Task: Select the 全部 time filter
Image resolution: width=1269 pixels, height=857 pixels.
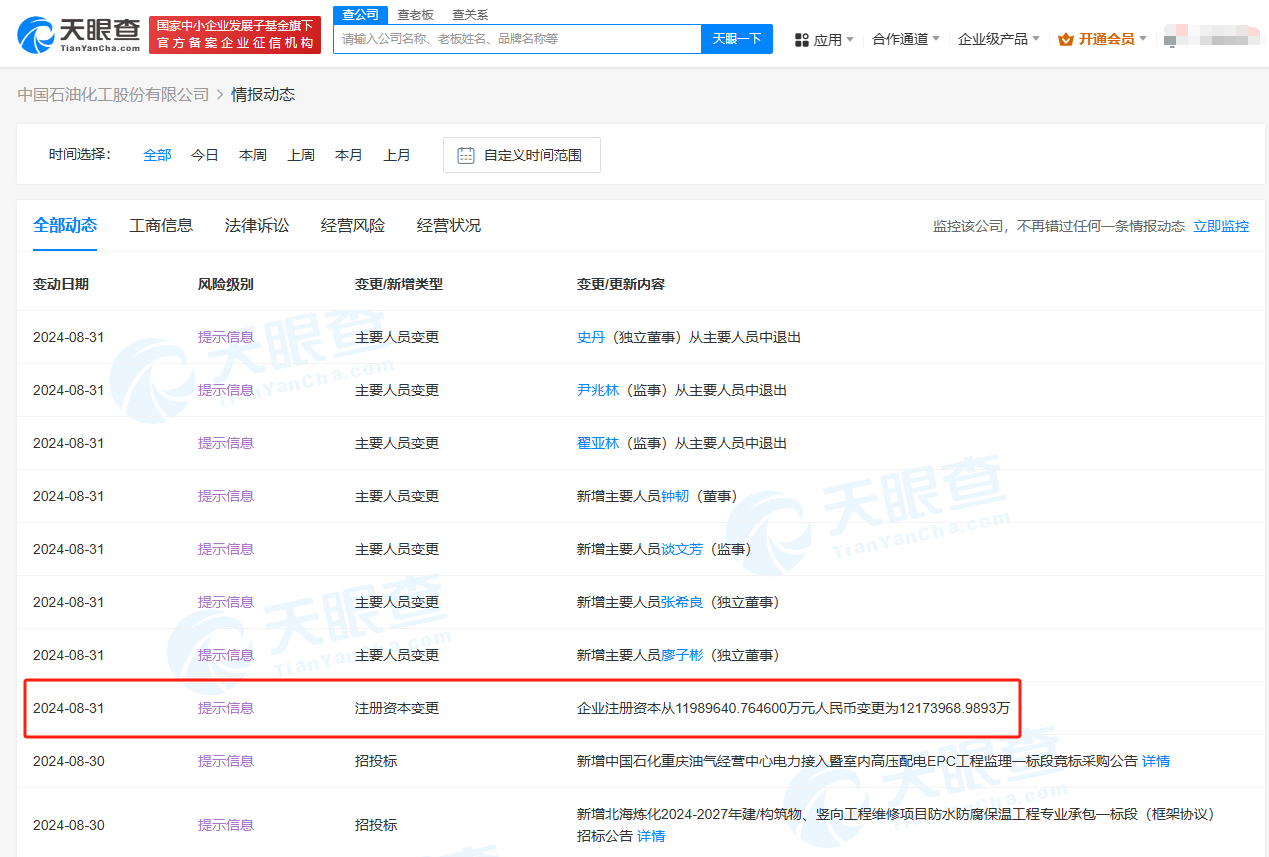Action: [x=157, y=155]
